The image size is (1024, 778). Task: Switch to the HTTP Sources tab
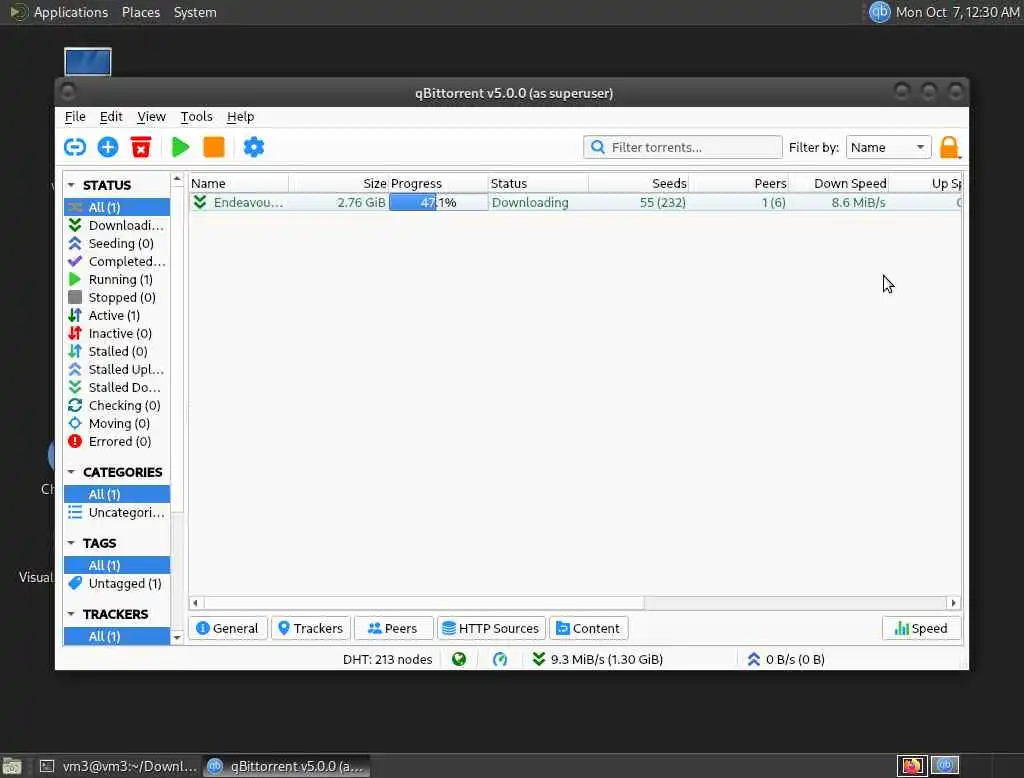tap(491, 628)
